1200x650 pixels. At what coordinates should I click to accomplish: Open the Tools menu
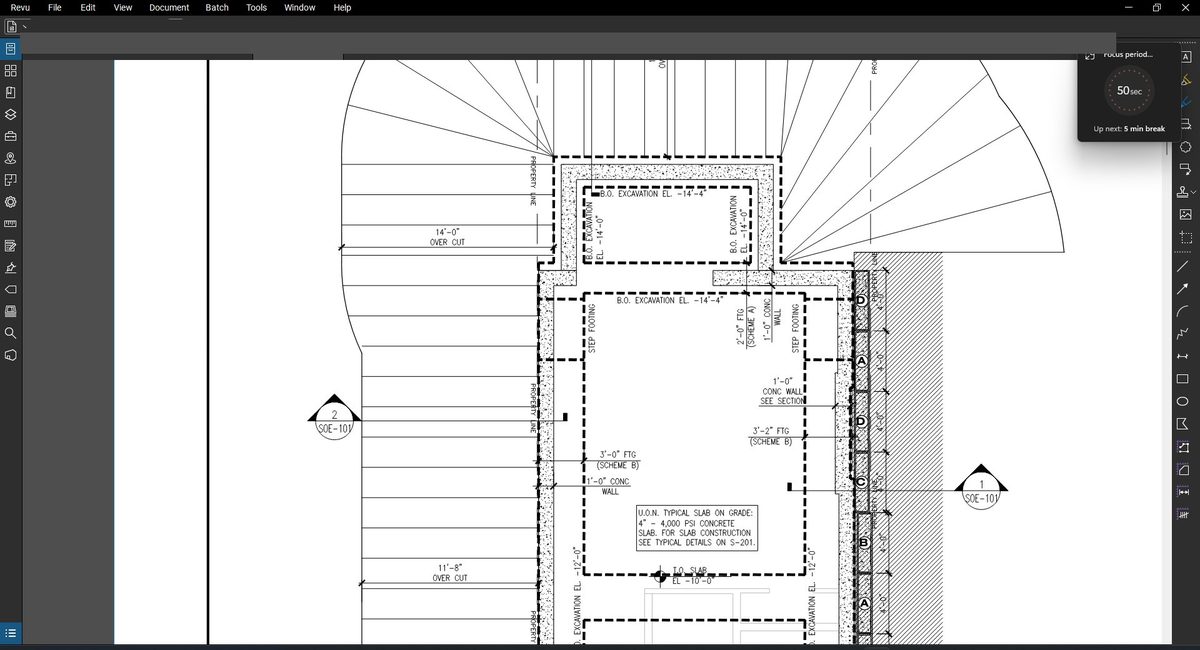click(x=256, y=8)
